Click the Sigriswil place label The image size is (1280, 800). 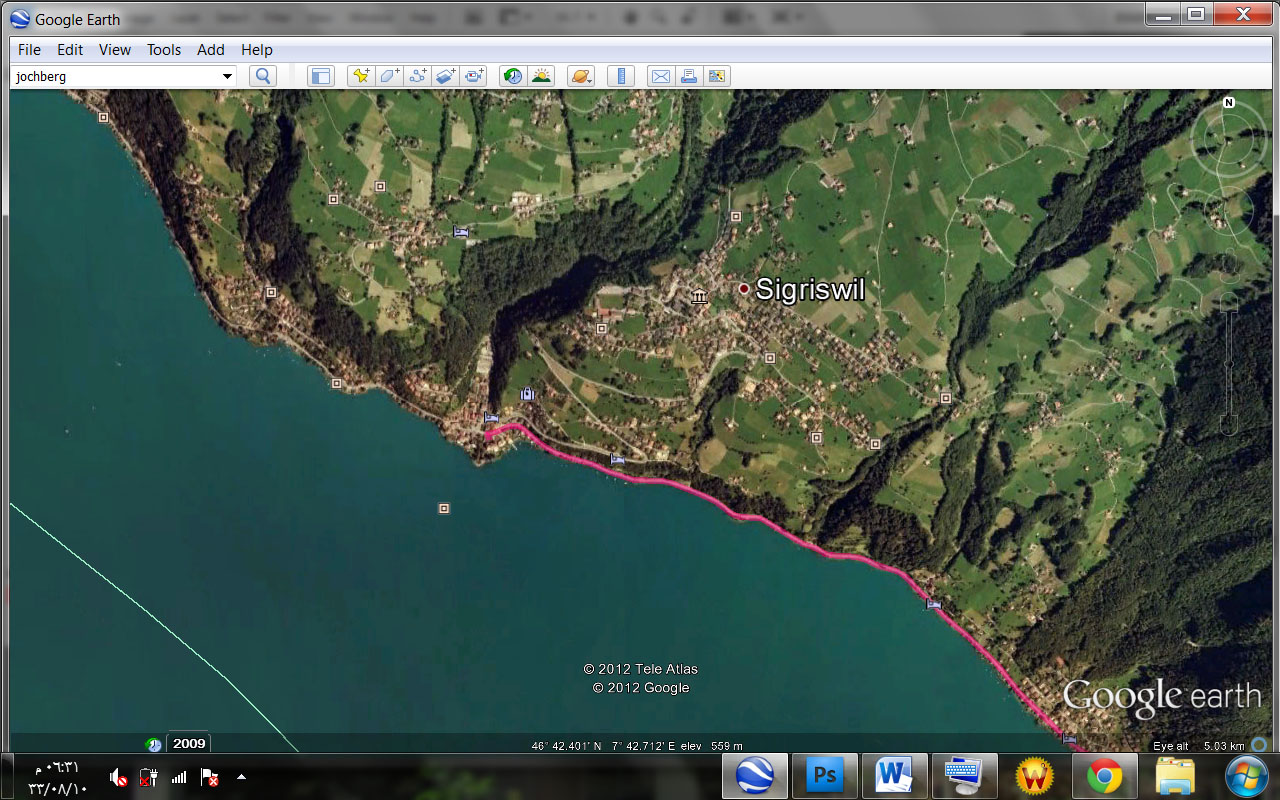[809, 290]
